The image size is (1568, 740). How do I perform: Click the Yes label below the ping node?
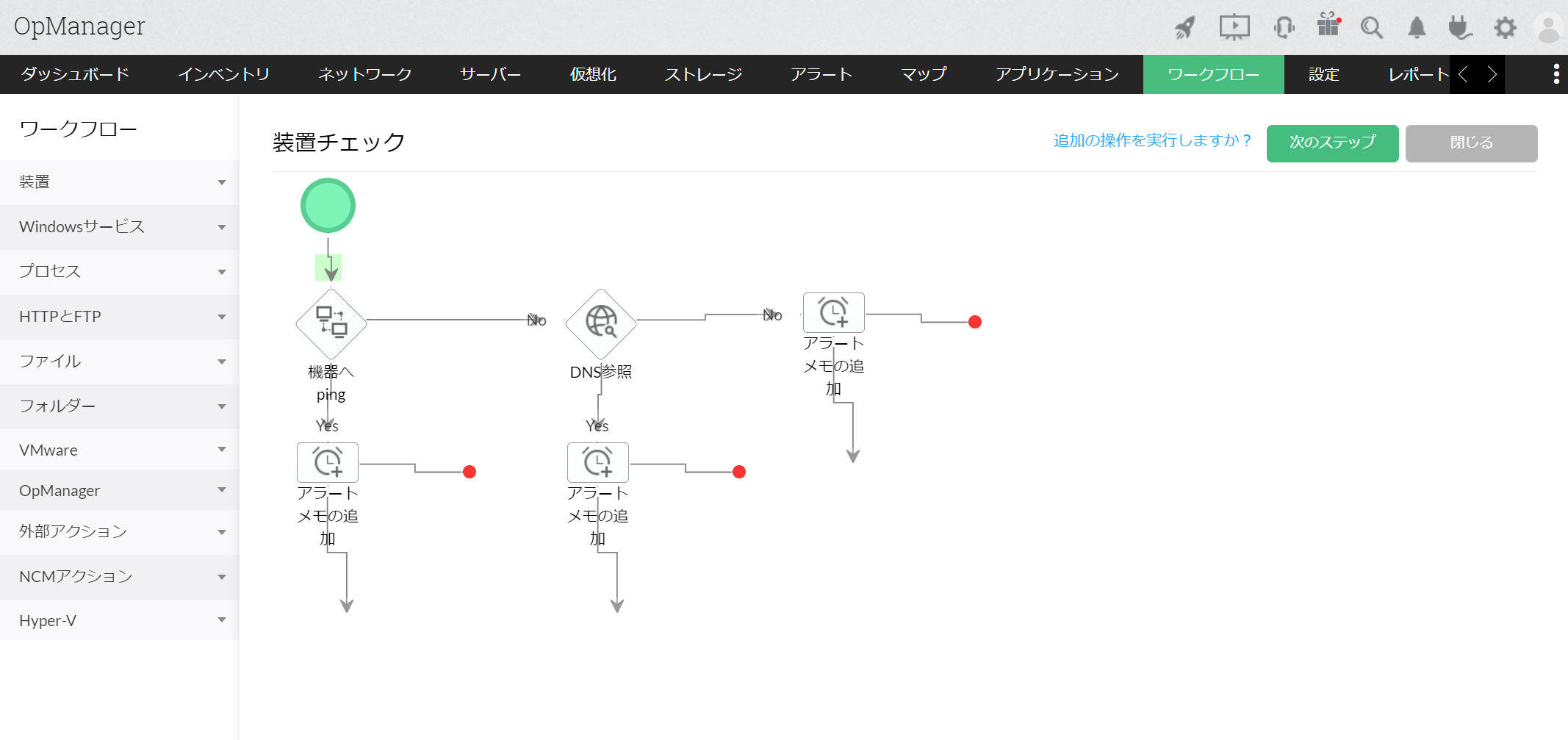327,426
